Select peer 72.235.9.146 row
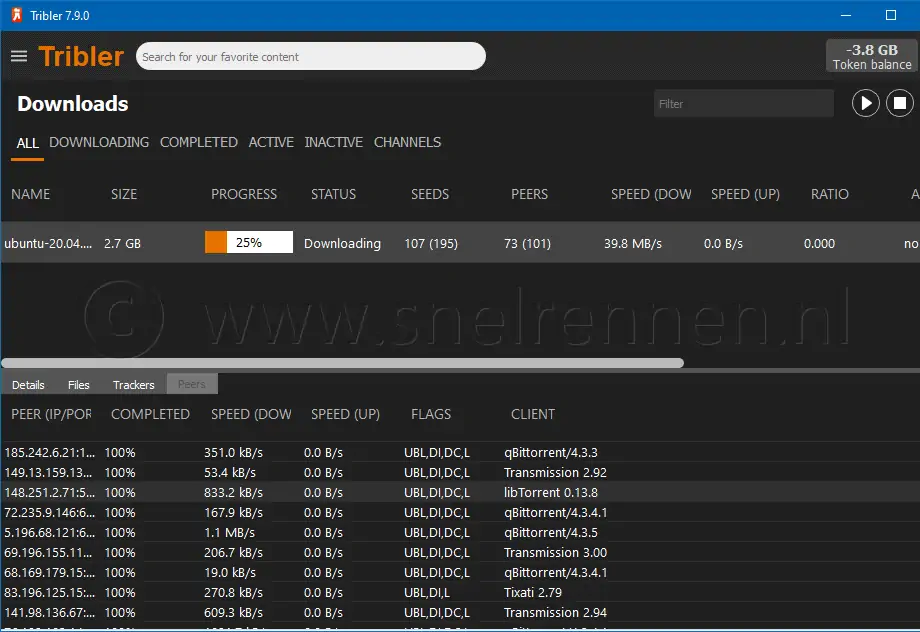The width and height of the screenshot is (920, 632). click(460, 512)
